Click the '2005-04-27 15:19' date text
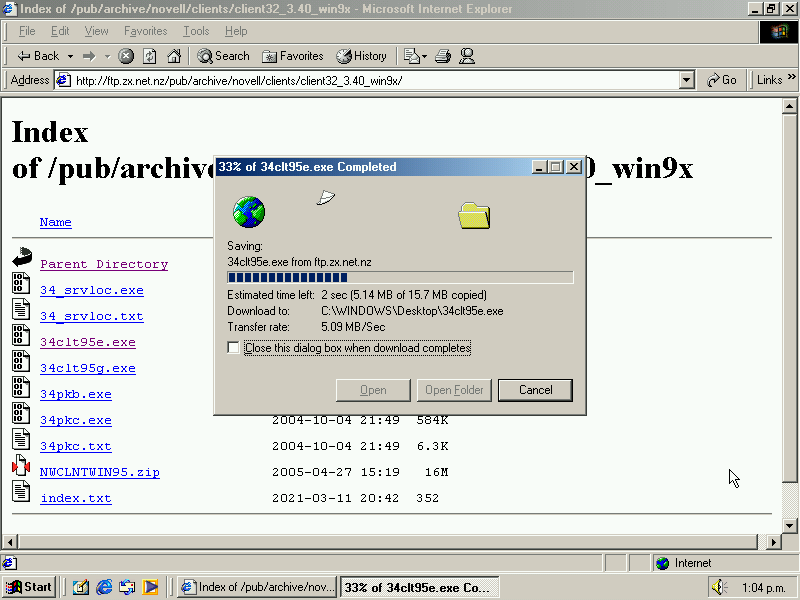Image resolution: width=800 pixels, height=600 pixels. click(335, 472)
